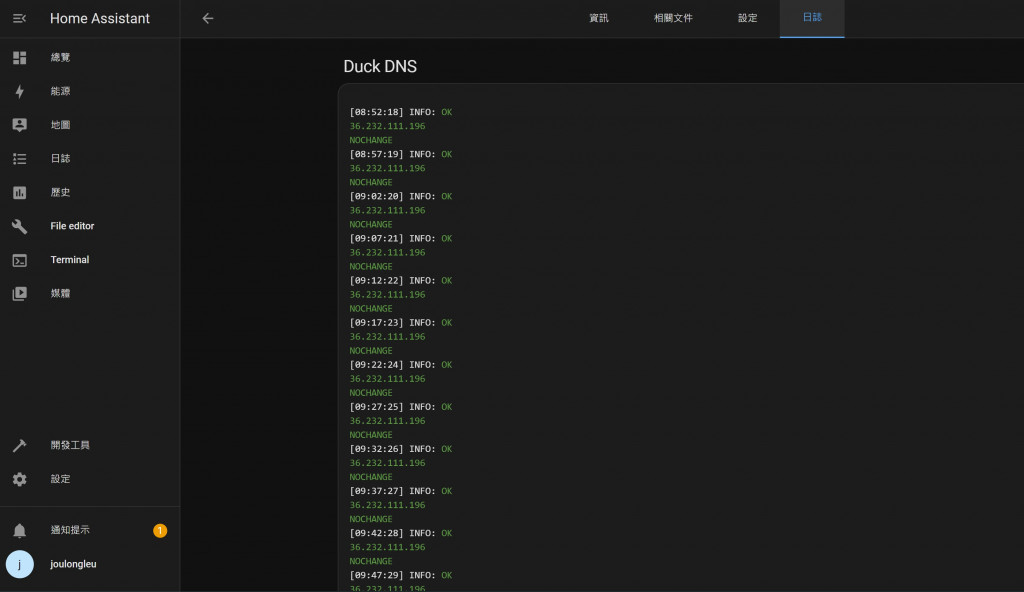Screen dimensions: 1024x592
Task: Click the Terminal console icon
Action: tap(20, 260)
